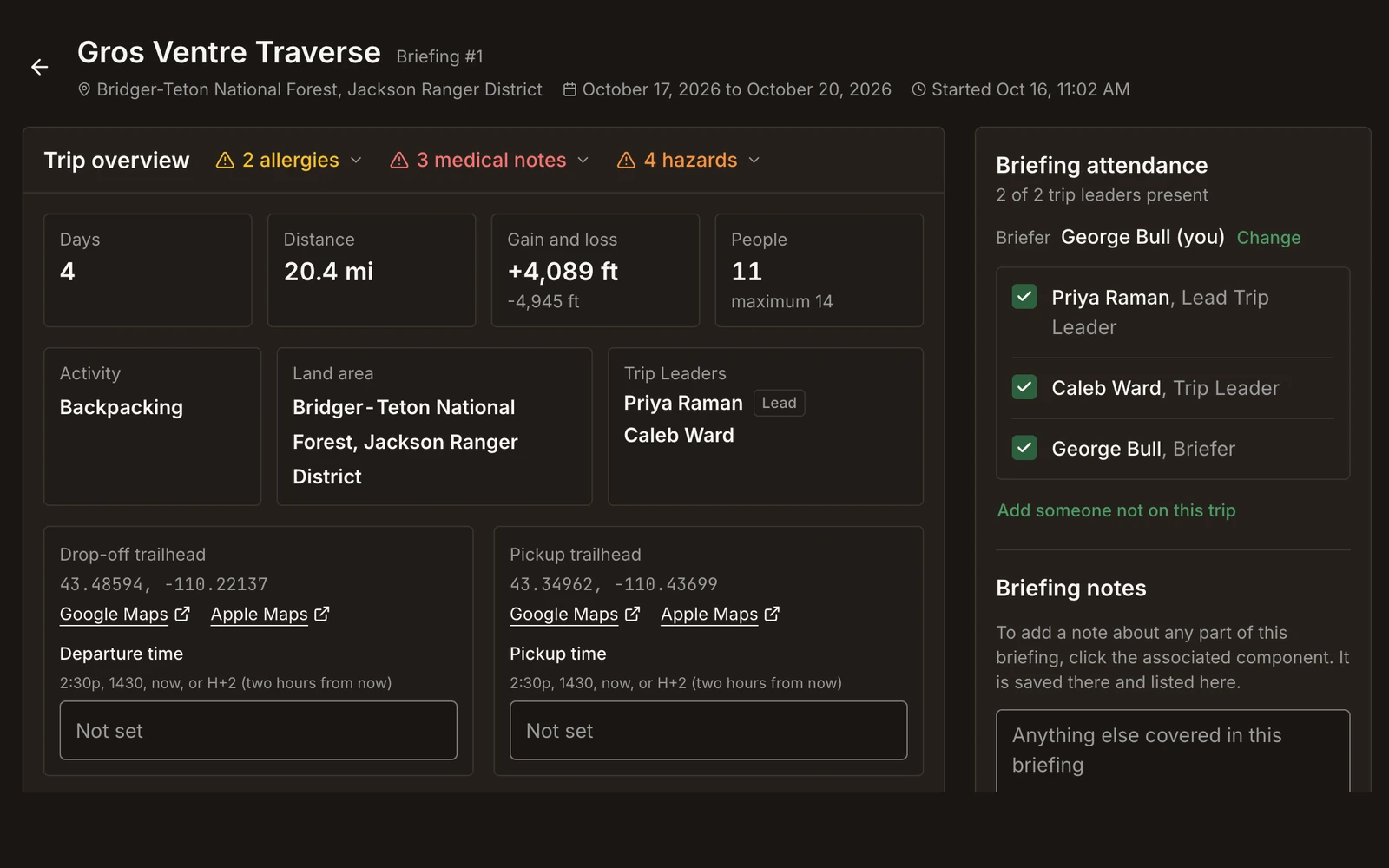Uncheck George Bull attendance checkbox
Image resolution: width=1389 pixels, height=868 pixels.
pos(1024,448)
